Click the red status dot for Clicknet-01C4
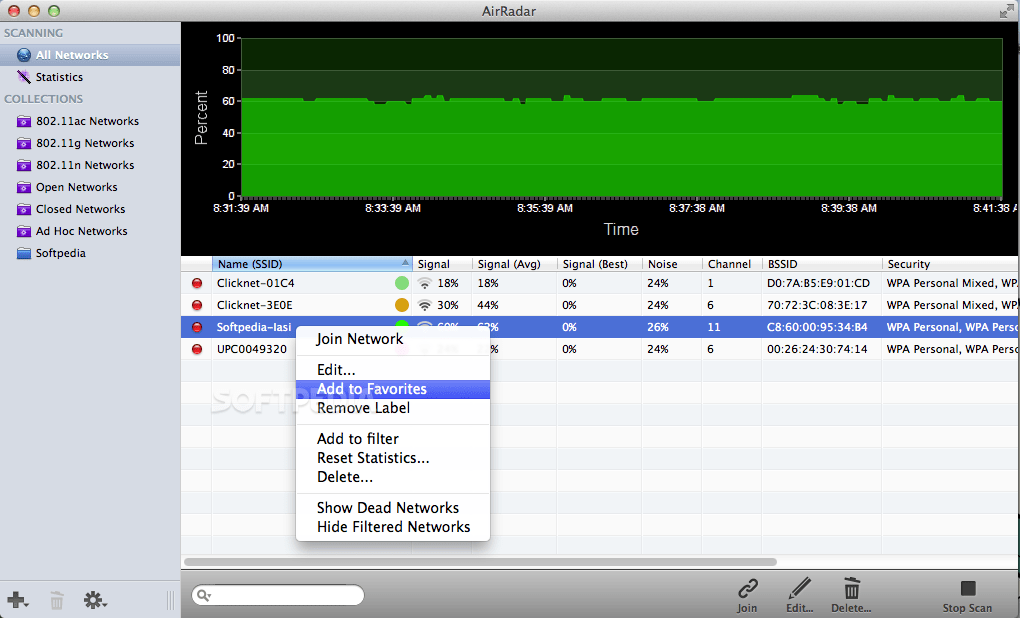The width and height of the screenshot is (1020, 618). click(x=197, y=283)
